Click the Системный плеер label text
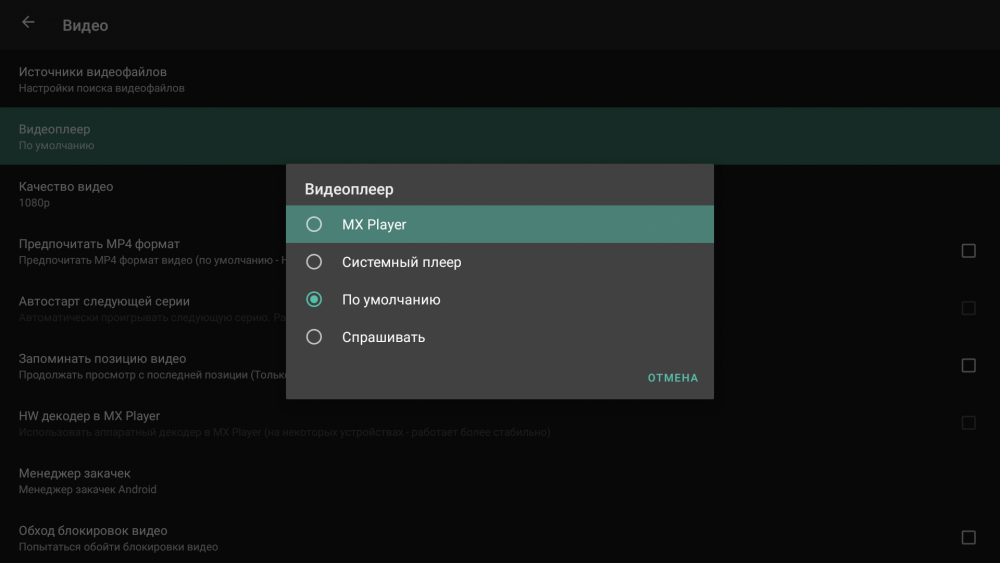The height and width of the screenshot is (563, 1000). tap(401, 262)
